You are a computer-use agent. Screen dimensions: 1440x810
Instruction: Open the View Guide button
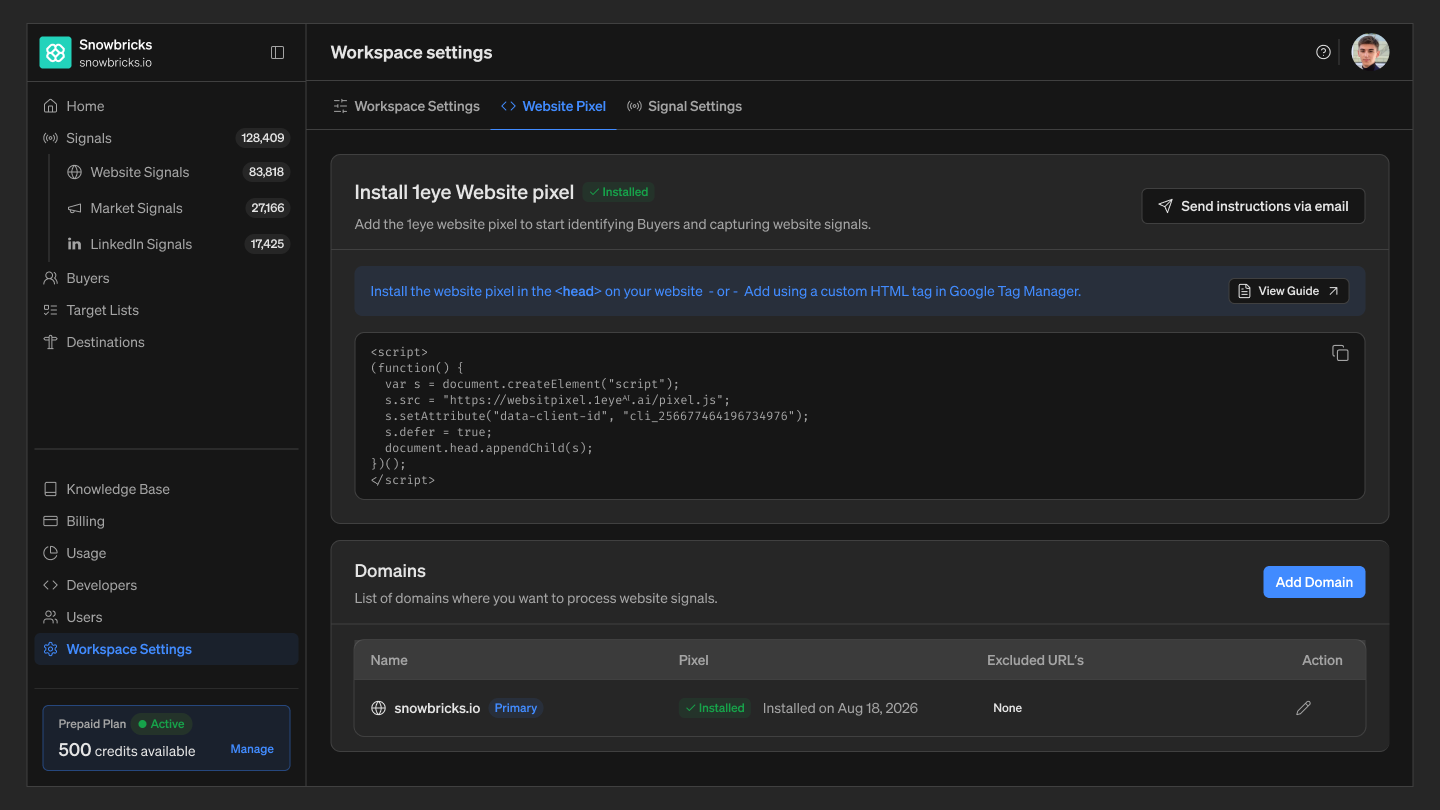pos(1289,291)
